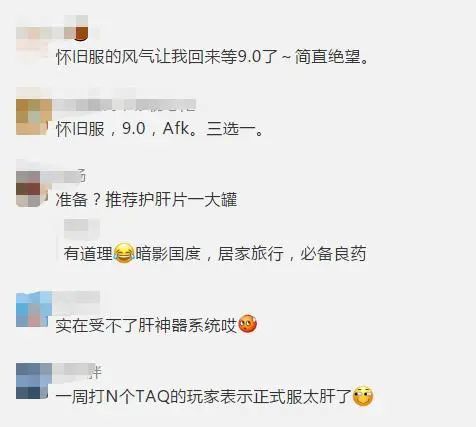Open the avatar beside the 三选一 comment

(34, 117)
